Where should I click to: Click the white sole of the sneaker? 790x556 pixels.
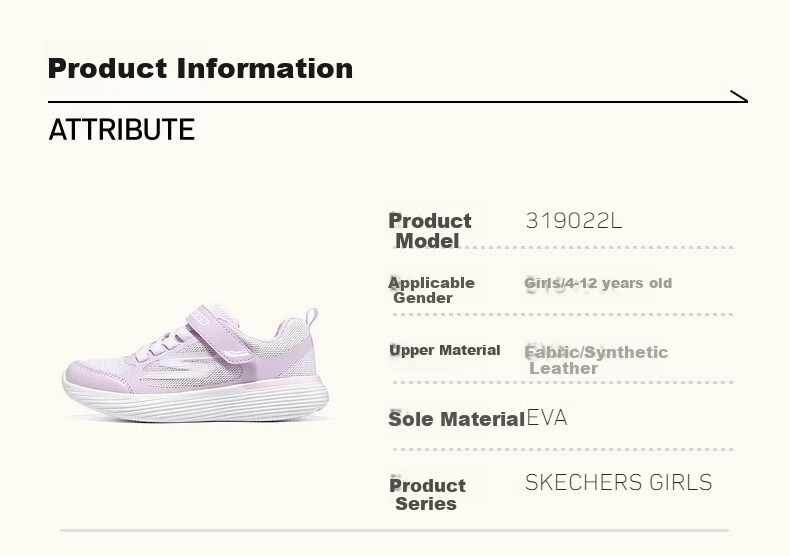(195, 401)
